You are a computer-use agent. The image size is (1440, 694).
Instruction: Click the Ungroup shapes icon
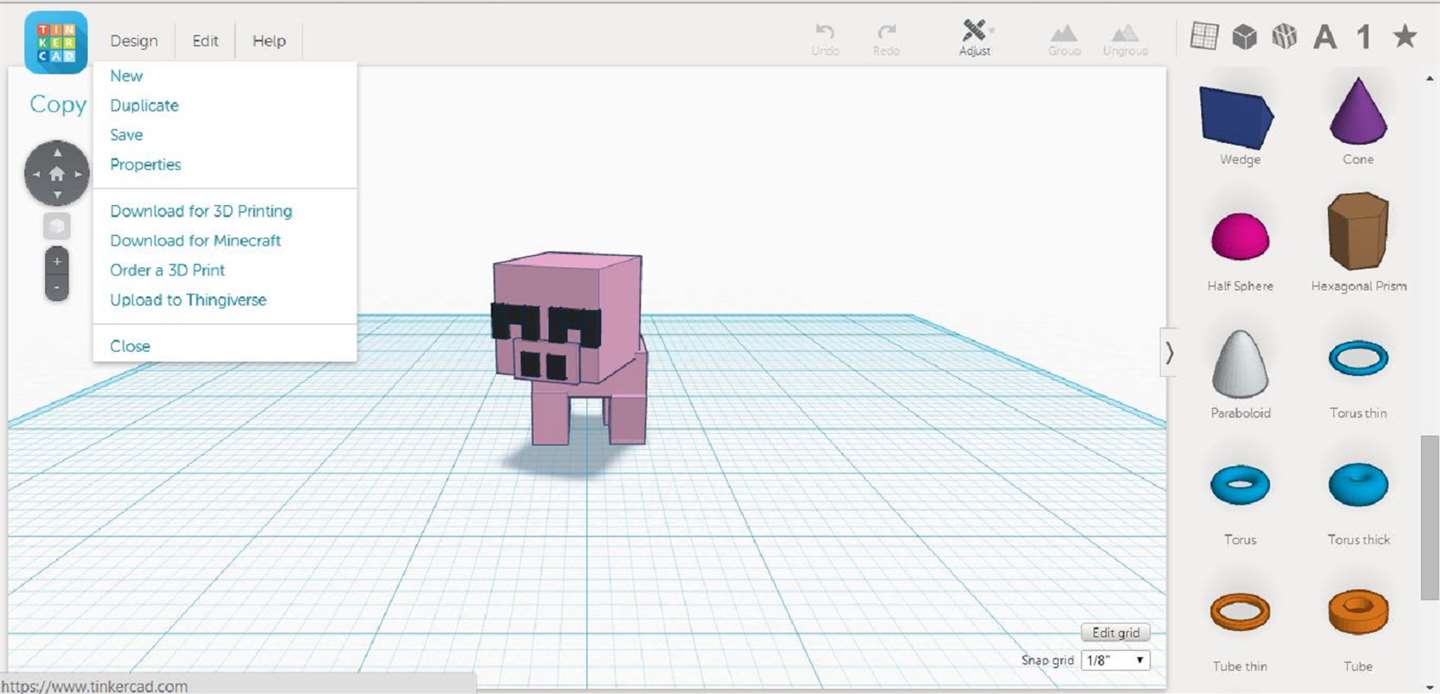pyautogui.click(x=1125, y=33)
